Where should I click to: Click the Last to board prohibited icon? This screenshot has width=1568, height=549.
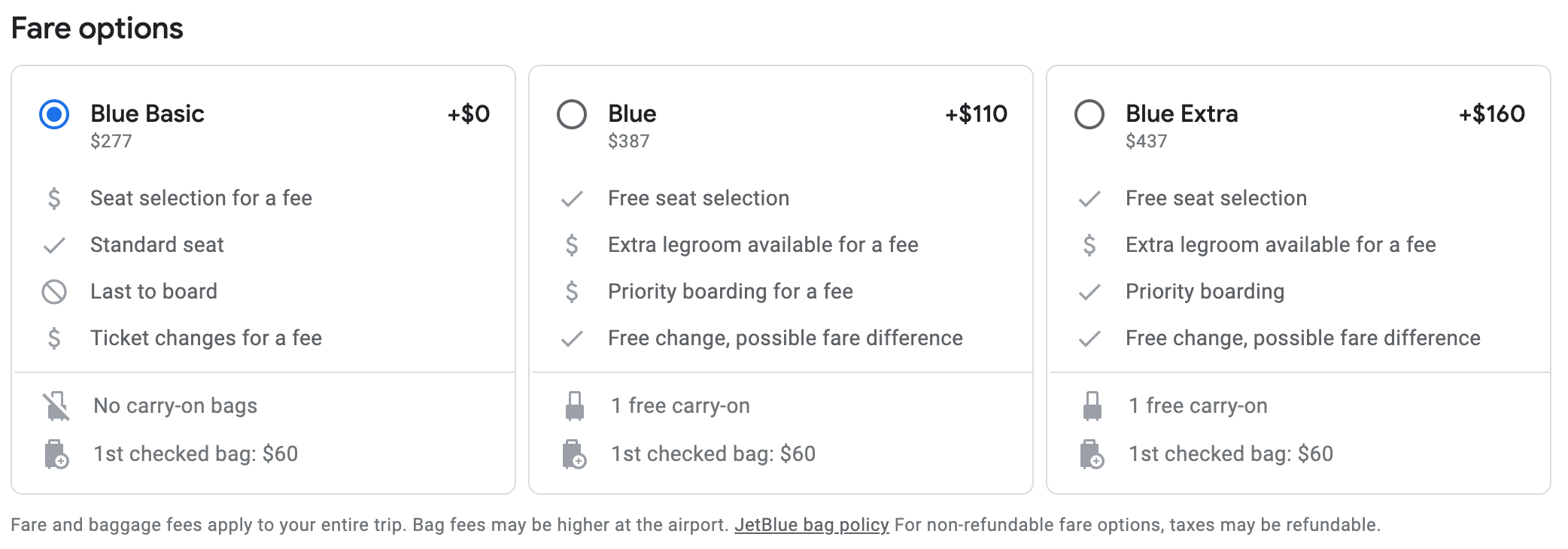[x=54, y=292]
